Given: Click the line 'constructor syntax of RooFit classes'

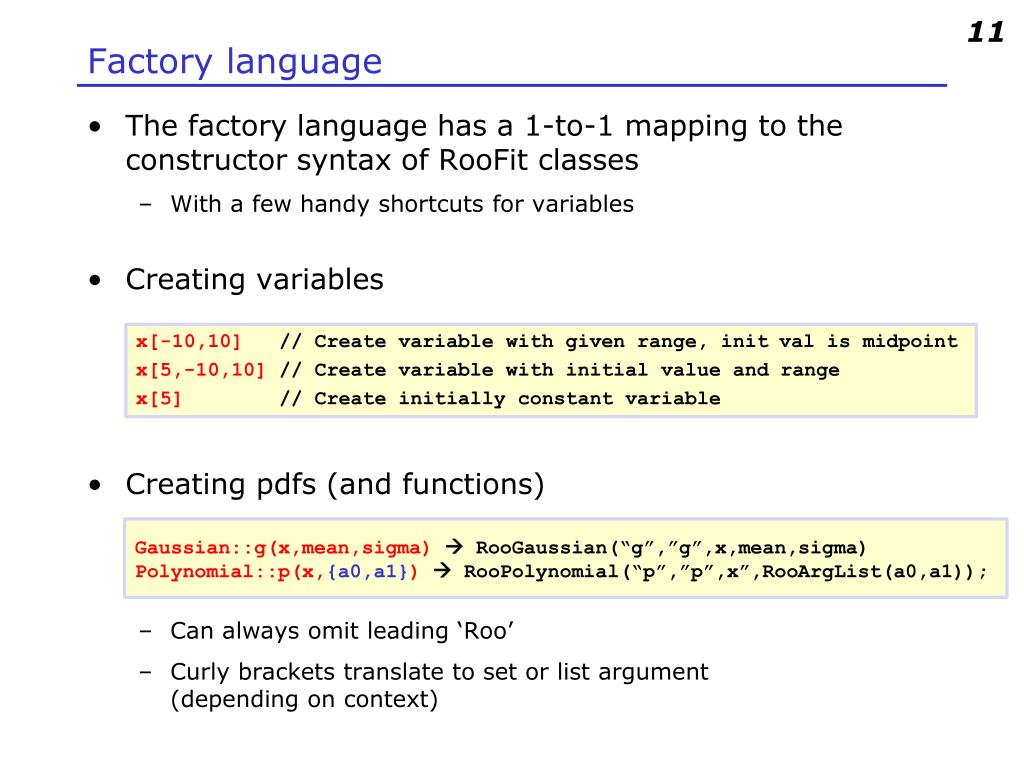Looking at the screenshot, I should pyautogui.click(x=382, y=161).
